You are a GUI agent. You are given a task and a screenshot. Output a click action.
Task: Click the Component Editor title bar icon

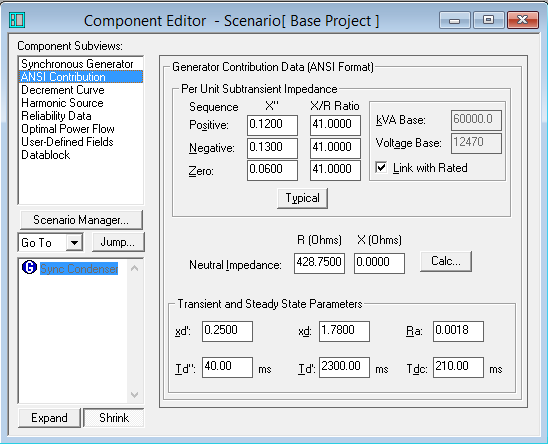tap(17, 20)
